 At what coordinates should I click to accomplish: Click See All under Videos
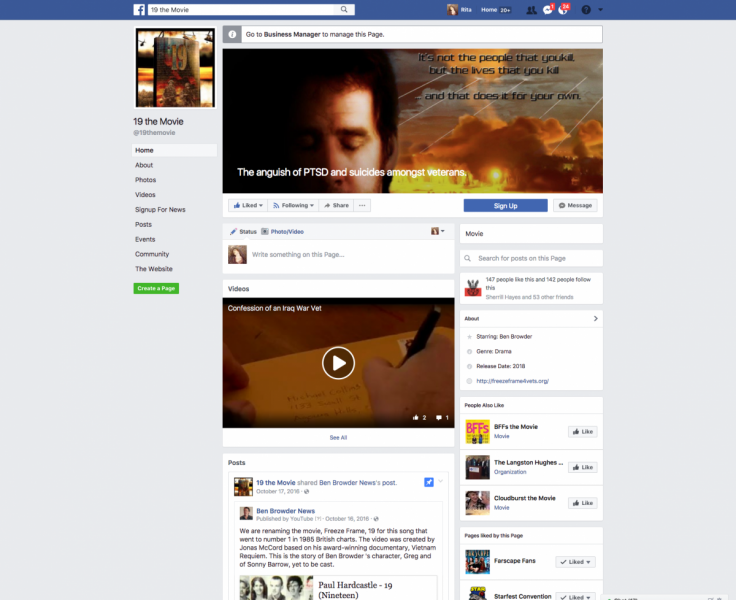coord(338,438)
